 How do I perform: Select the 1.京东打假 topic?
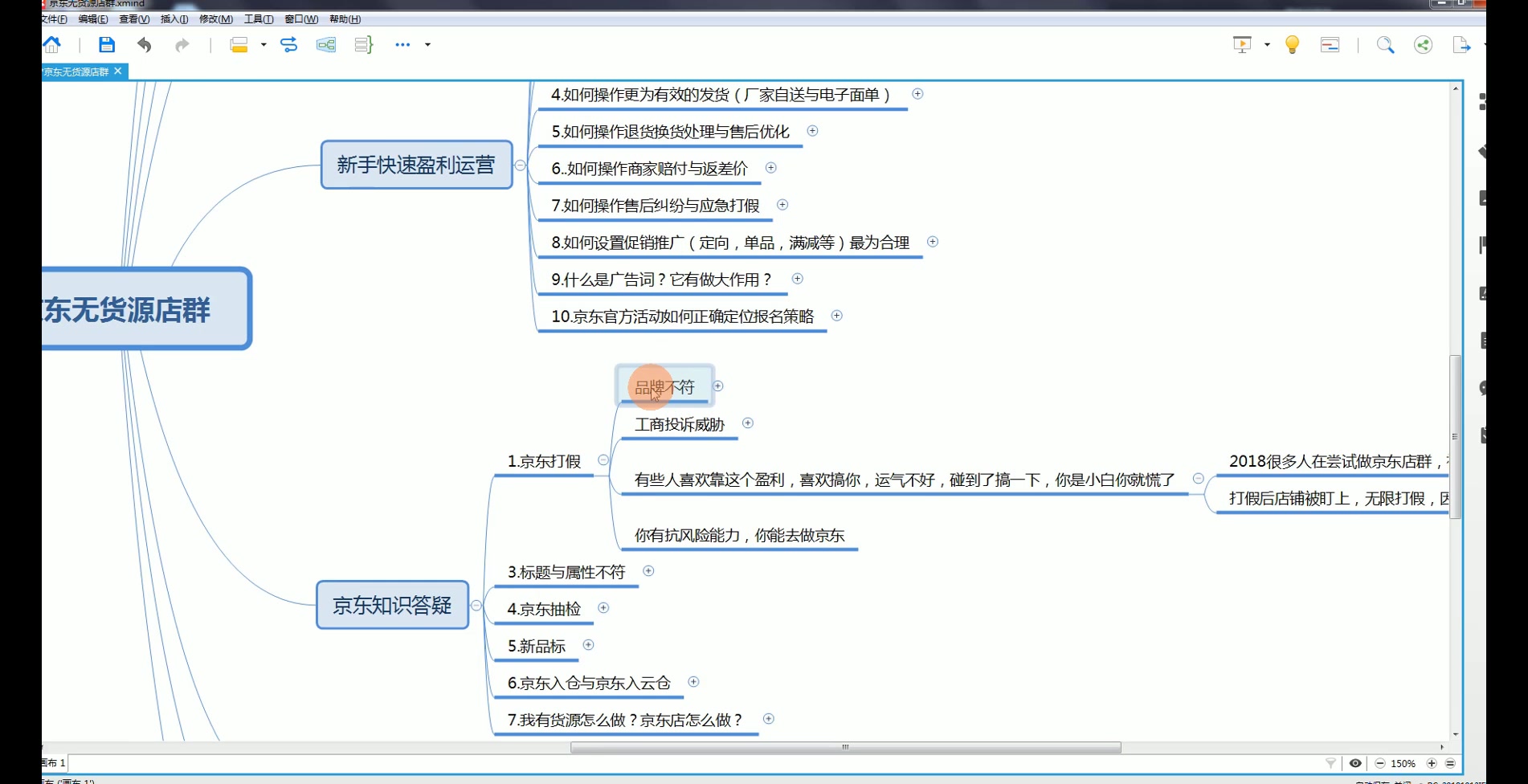pyautogui.click(x=544, y=462)
